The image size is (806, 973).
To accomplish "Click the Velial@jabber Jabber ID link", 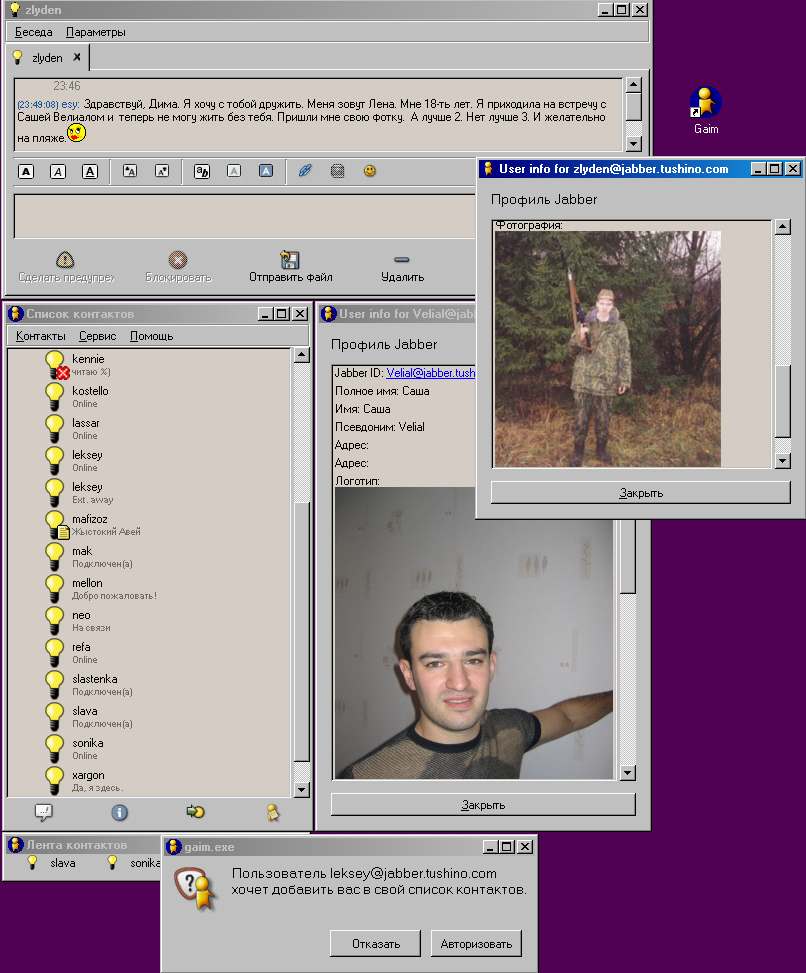I will tap(430, 373).
